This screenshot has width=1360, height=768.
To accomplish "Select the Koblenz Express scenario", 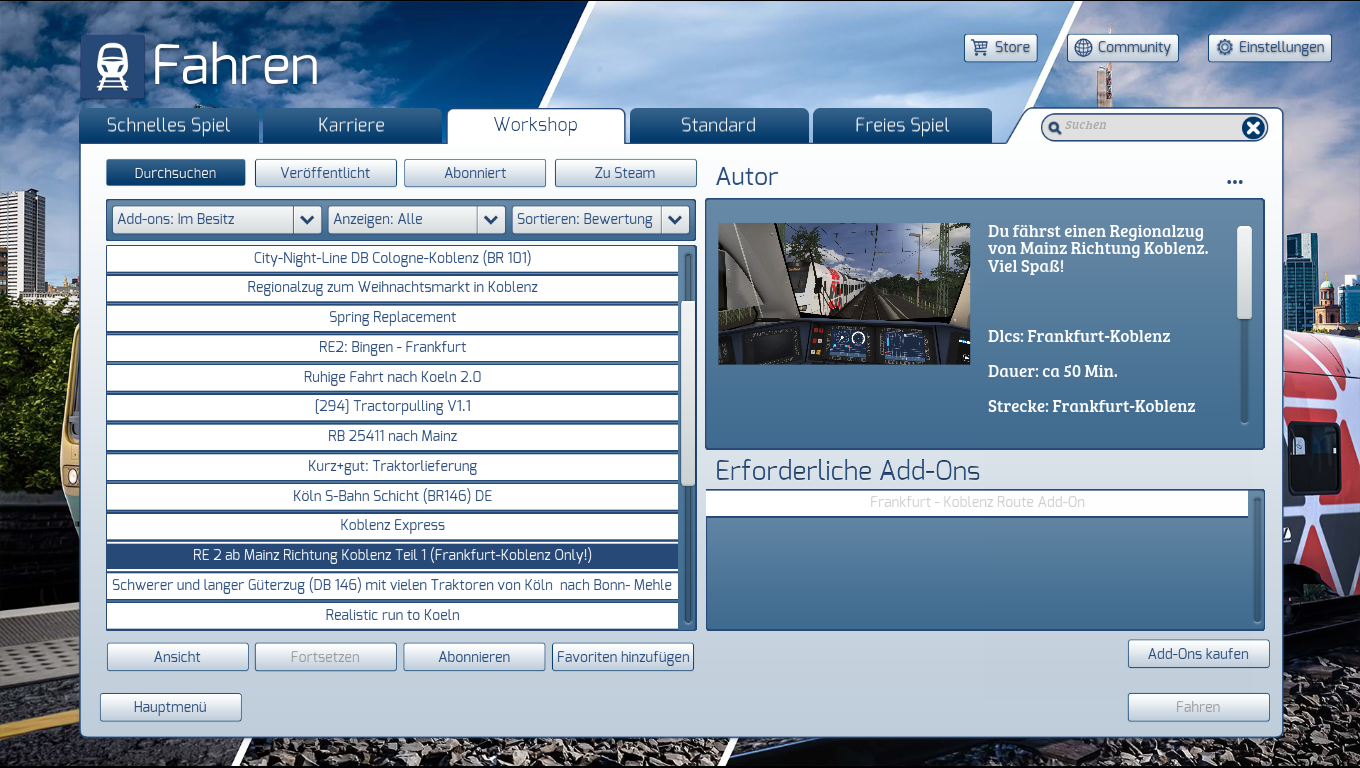I will pyautogui.click(x=392, y=526).
